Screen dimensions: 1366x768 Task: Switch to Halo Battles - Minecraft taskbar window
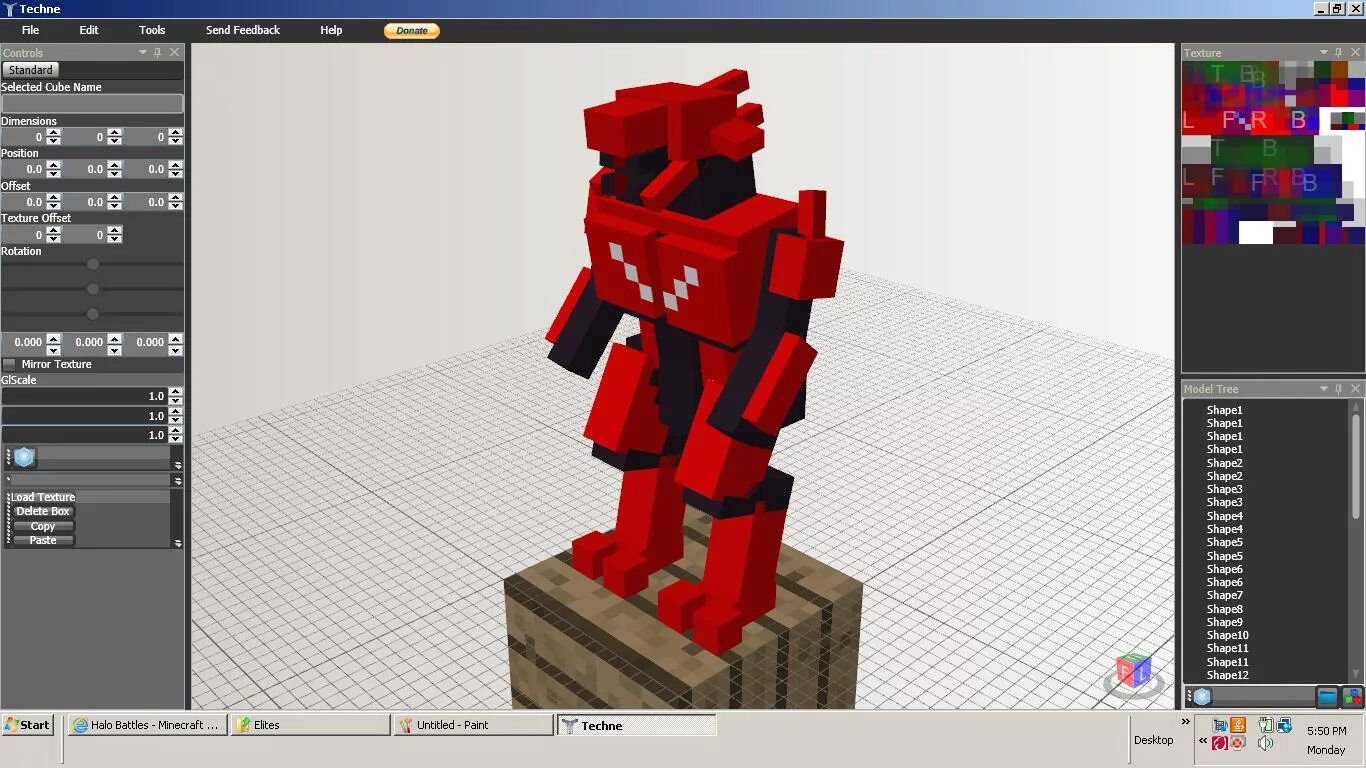[147, 725]
